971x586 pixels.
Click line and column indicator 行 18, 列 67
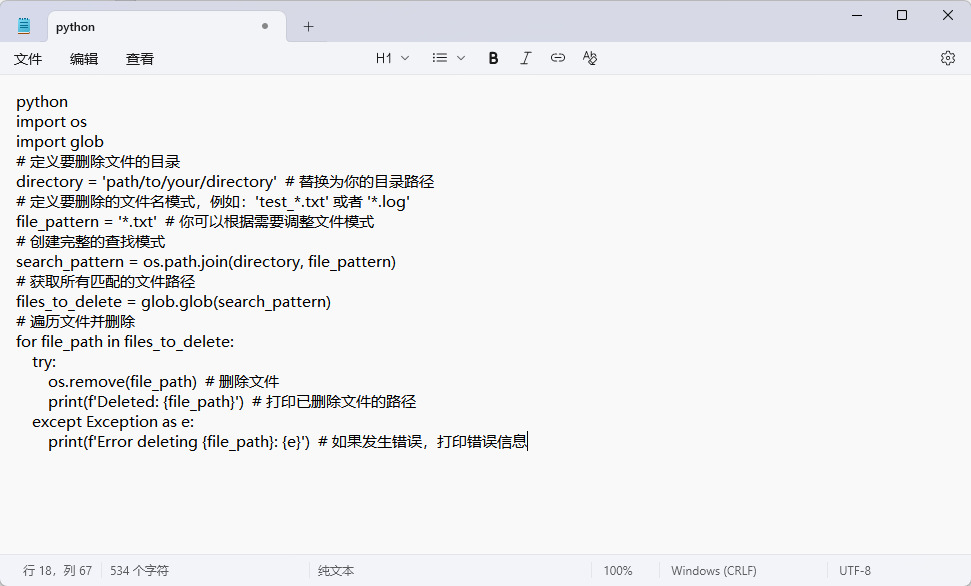(x=57, y=571)
